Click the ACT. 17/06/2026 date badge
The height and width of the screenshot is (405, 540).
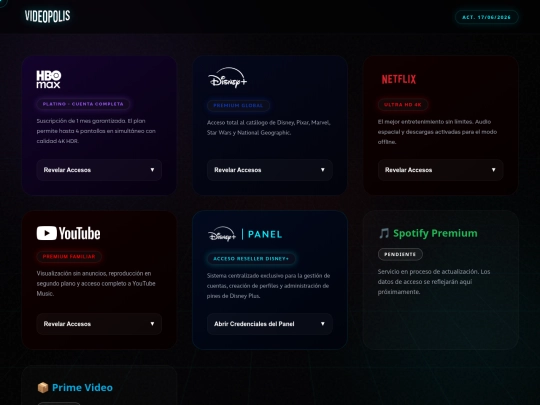(x=487, y=17)
